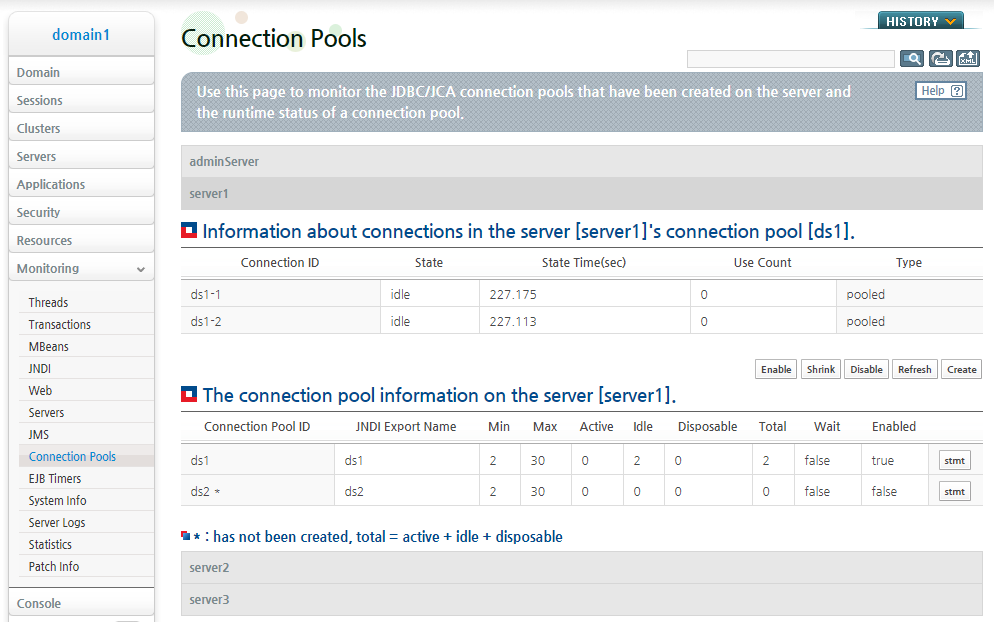Open Web under Monitoring
The width and height of the screenshot is (994, 622).
pyautogui.click(x=40, y=391)
